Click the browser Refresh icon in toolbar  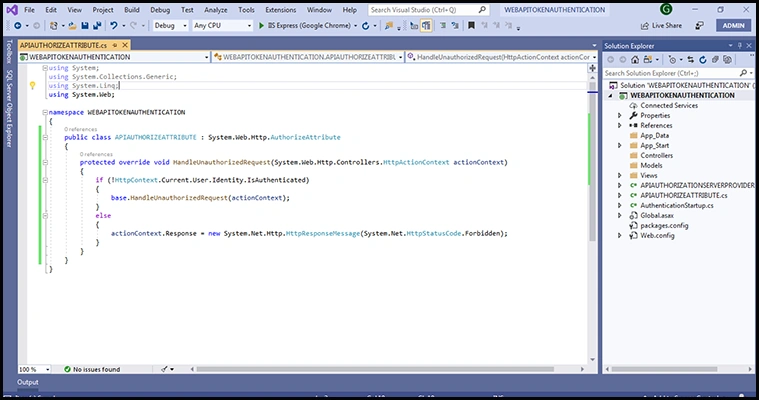(x=365, y=26)
